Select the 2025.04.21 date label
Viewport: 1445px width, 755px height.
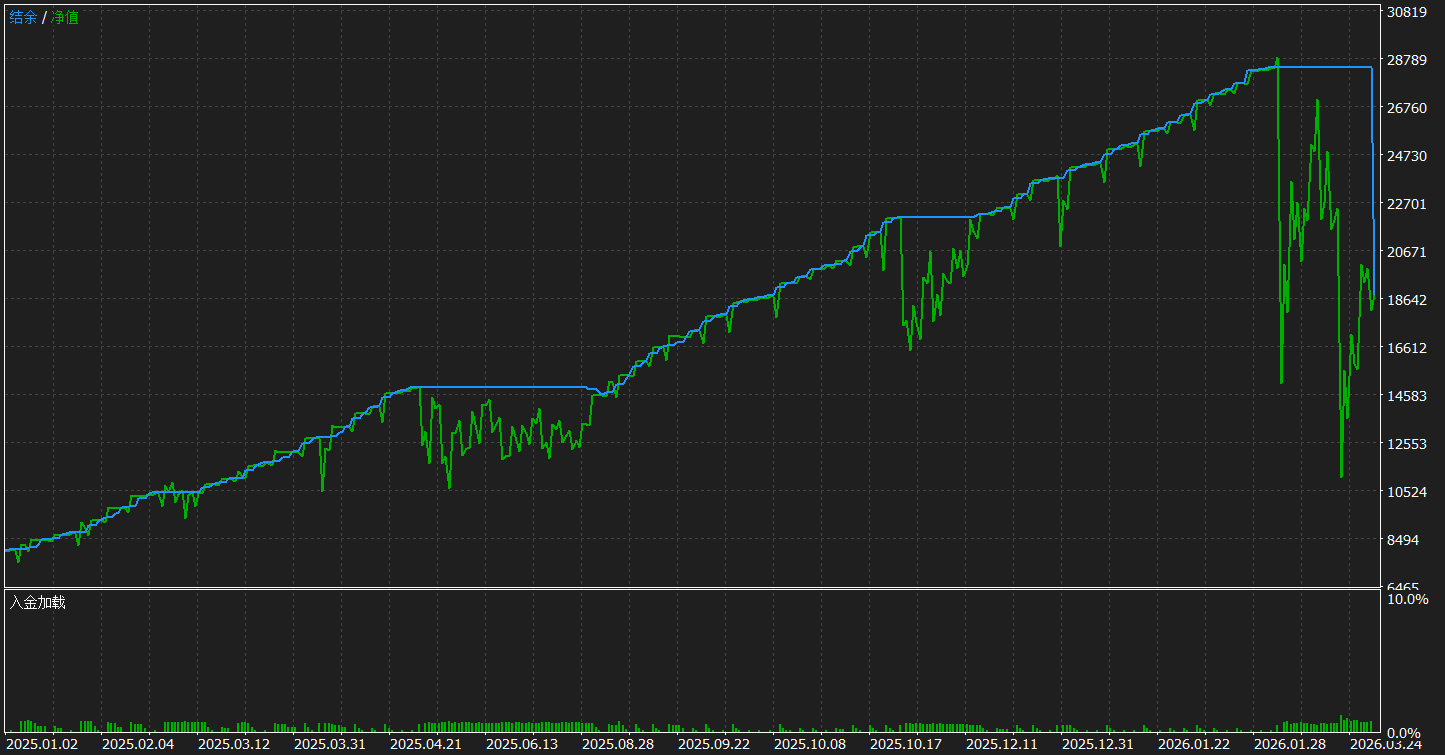[426, 744]
